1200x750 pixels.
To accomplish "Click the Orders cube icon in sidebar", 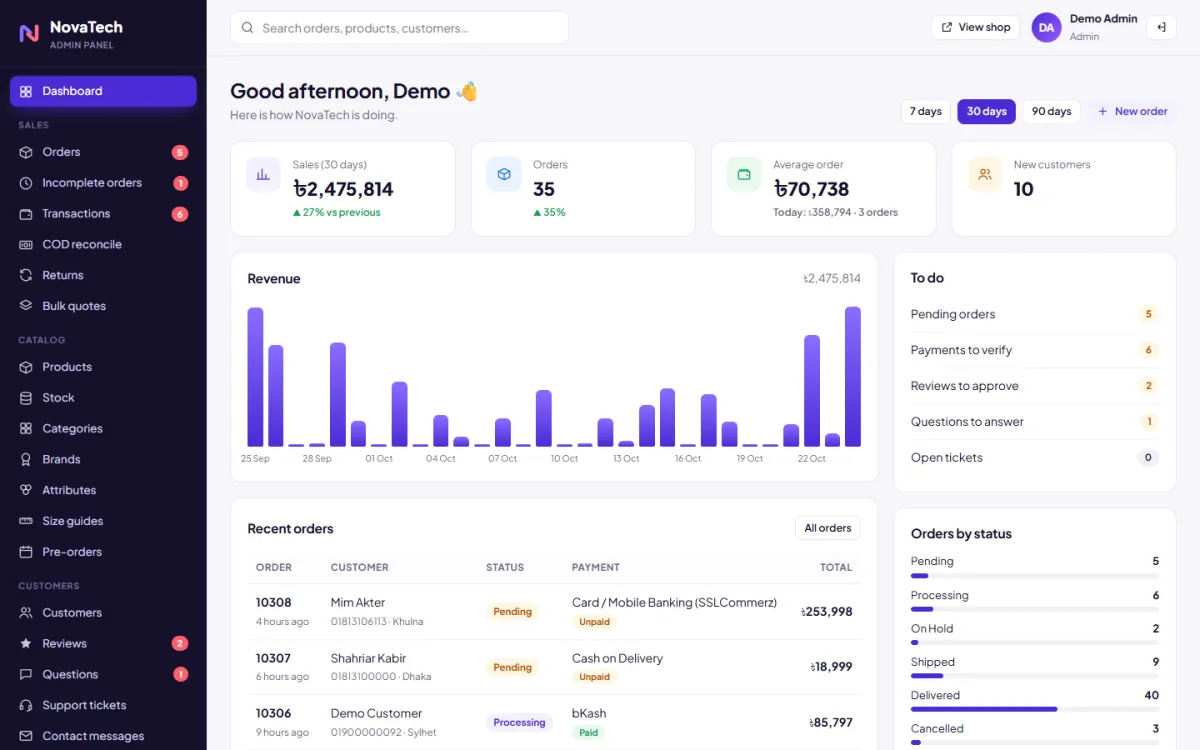I will tap(26, 152).
